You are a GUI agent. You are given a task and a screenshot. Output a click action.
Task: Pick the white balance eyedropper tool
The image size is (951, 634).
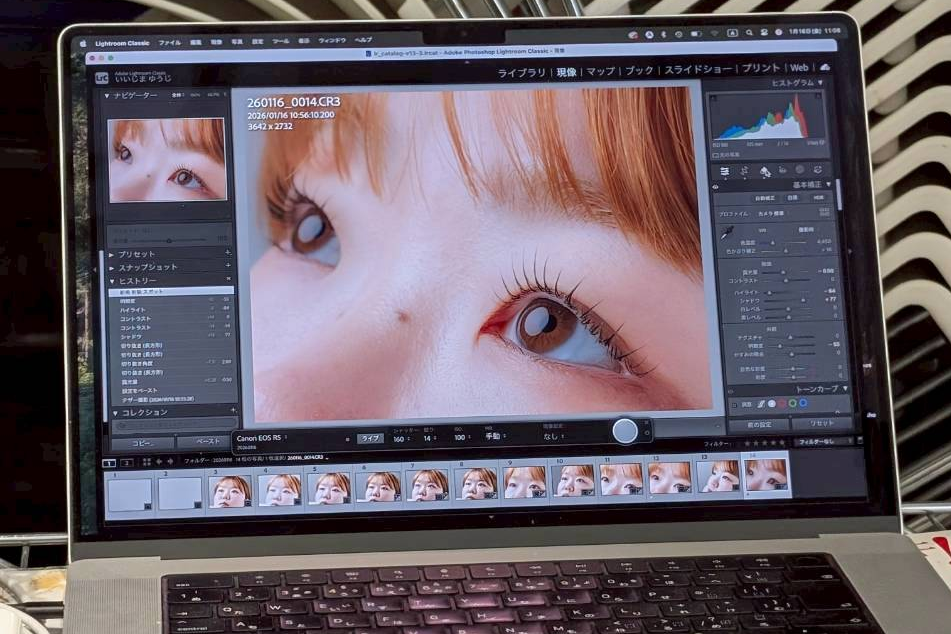tap(728, 231)
